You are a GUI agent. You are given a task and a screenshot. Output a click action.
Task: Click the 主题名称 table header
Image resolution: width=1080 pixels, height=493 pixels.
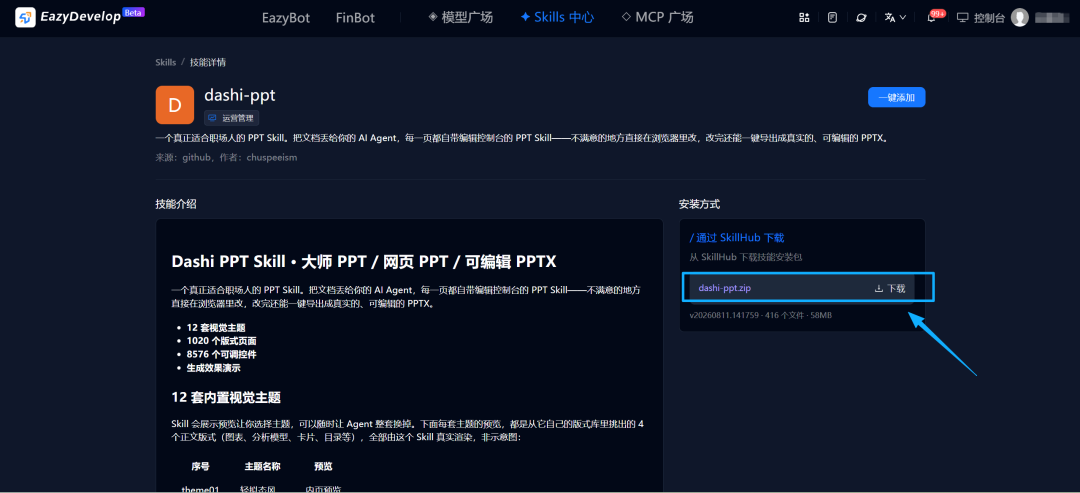tap(262, 466)
